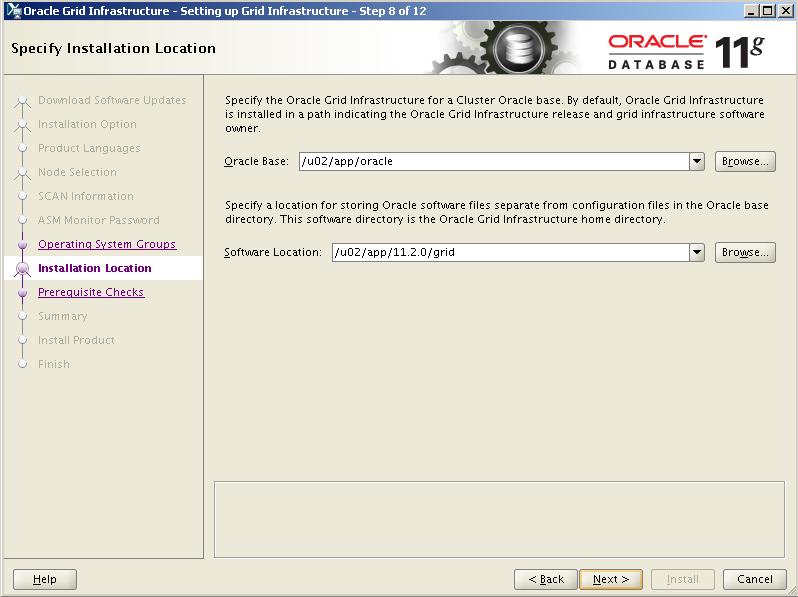Click into the Oracle Base path field
Image resolution: width=798 pixels, height=597 pixels.
(x=494, y=161)
